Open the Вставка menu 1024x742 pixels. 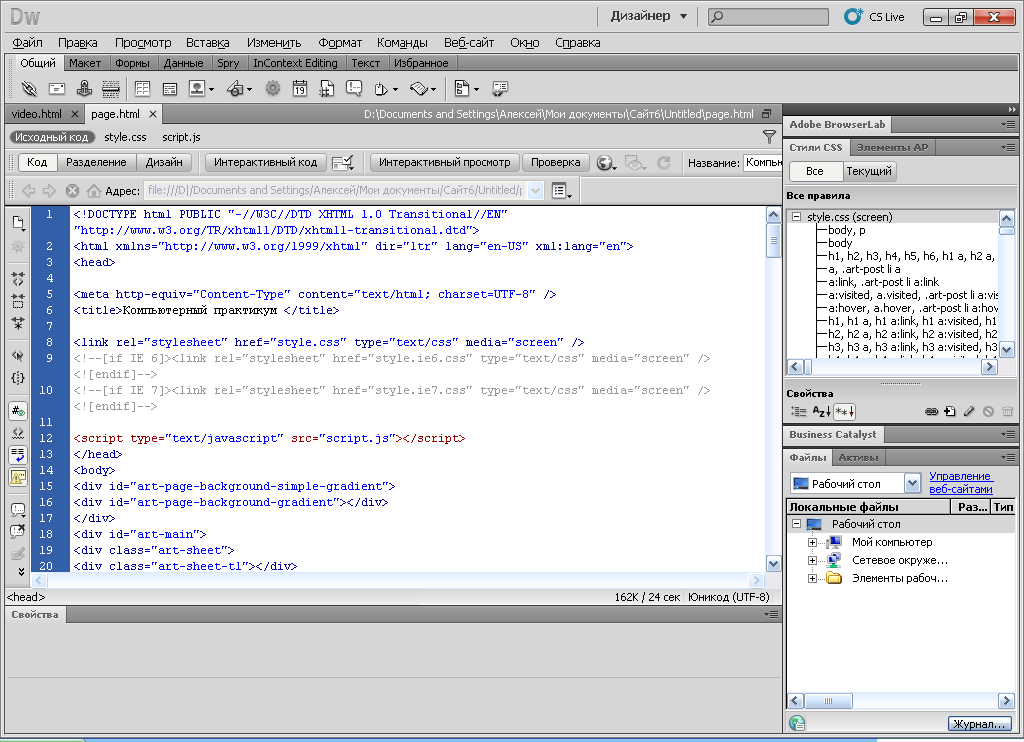click(x=208, y=42)
